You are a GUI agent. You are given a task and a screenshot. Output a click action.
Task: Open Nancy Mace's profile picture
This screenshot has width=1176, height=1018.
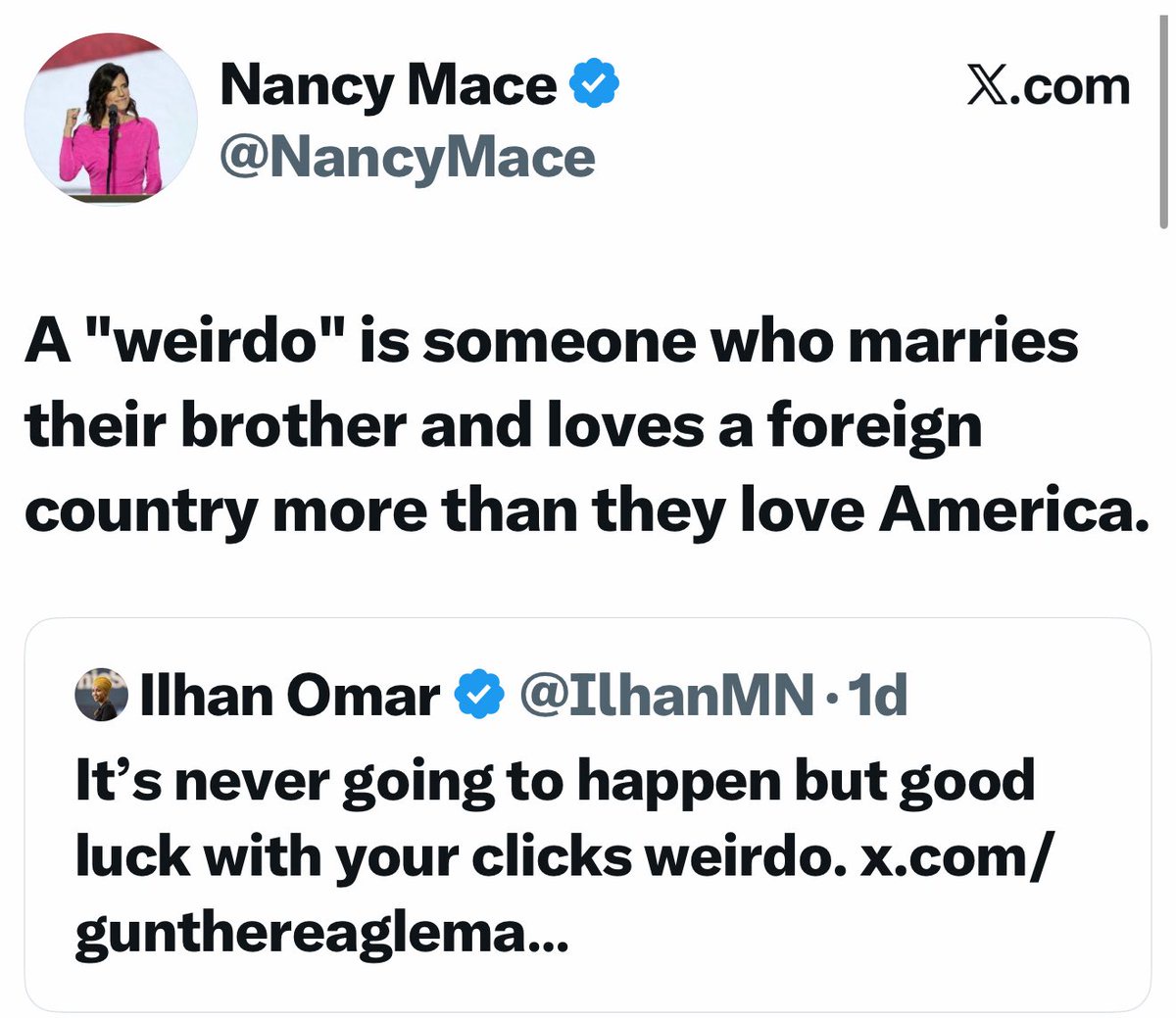pyautogui.click(x=110, y=120)
